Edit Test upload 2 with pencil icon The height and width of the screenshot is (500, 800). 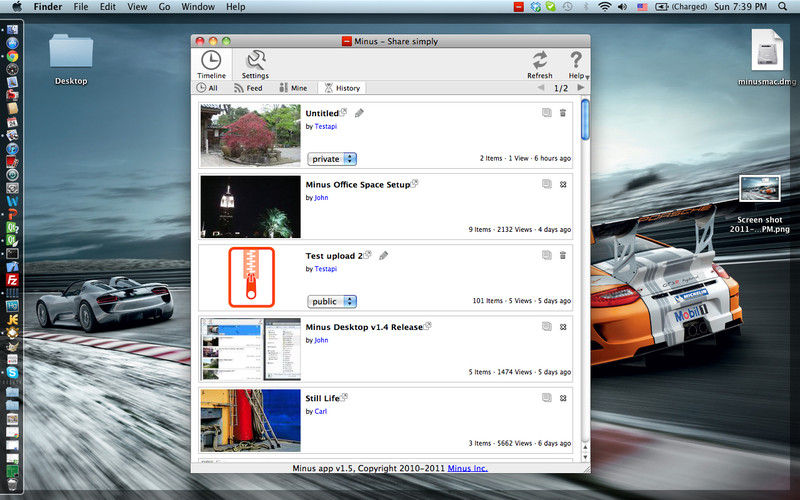[x=383, y=256]
